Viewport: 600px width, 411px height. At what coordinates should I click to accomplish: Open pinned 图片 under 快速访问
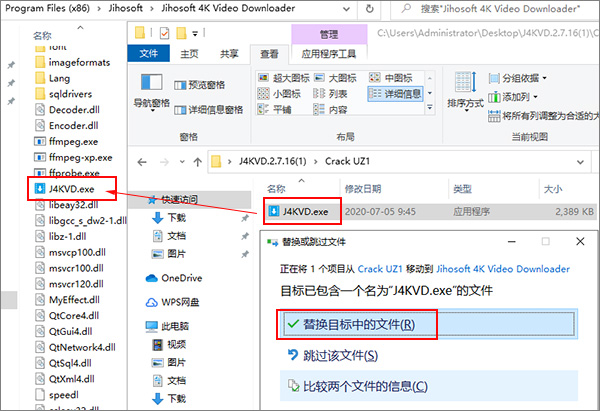(169, 254)
